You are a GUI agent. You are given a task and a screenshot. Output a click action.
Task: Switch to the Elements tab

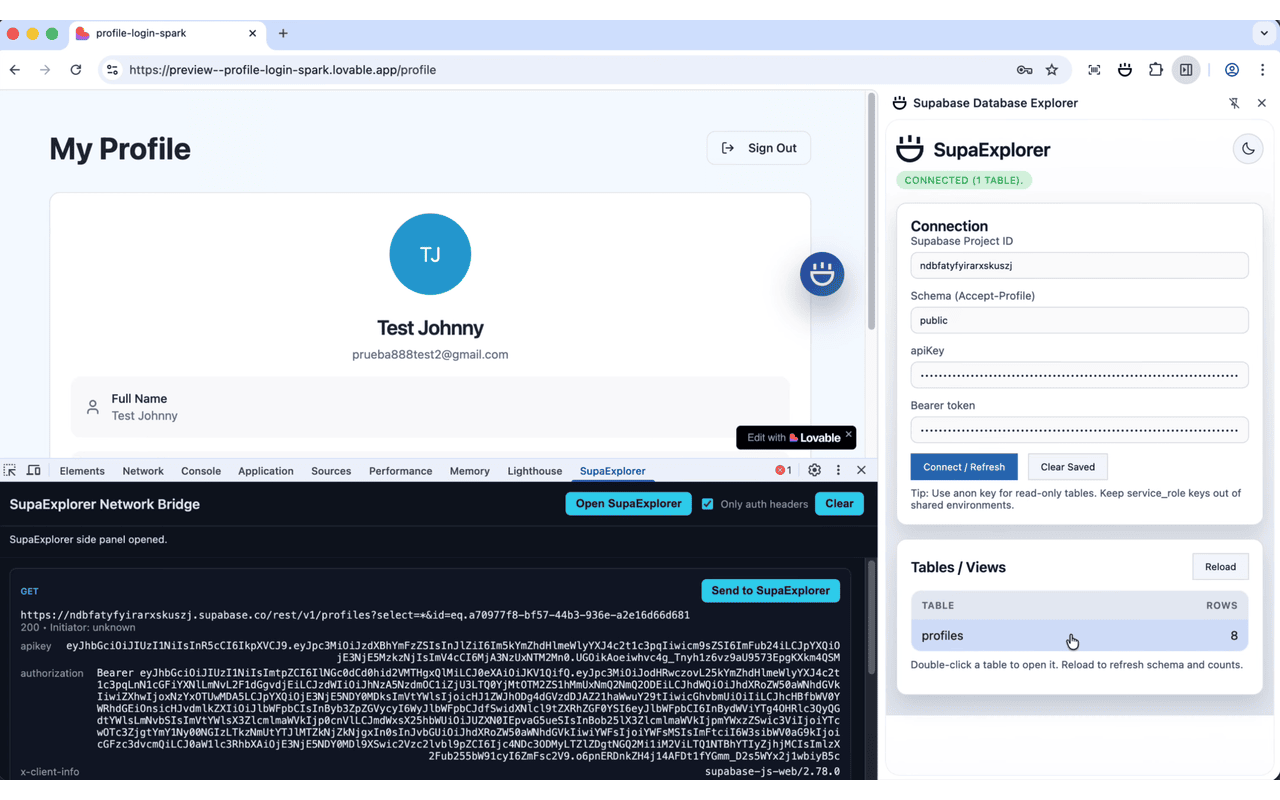click(x=82, y=471)
